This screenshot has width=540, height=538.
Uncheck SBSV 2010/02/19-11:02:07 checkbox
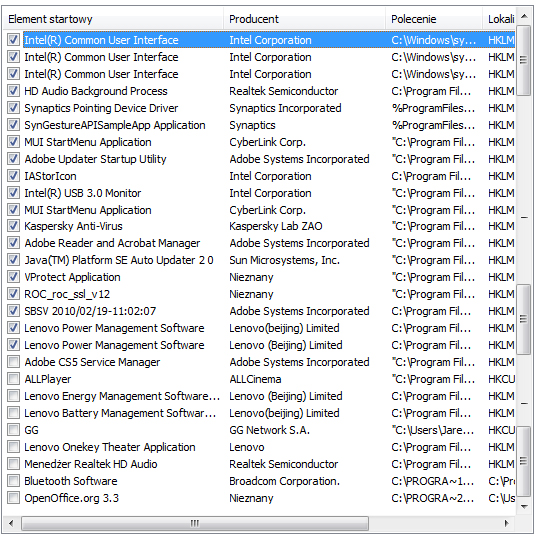click(13, 311)
